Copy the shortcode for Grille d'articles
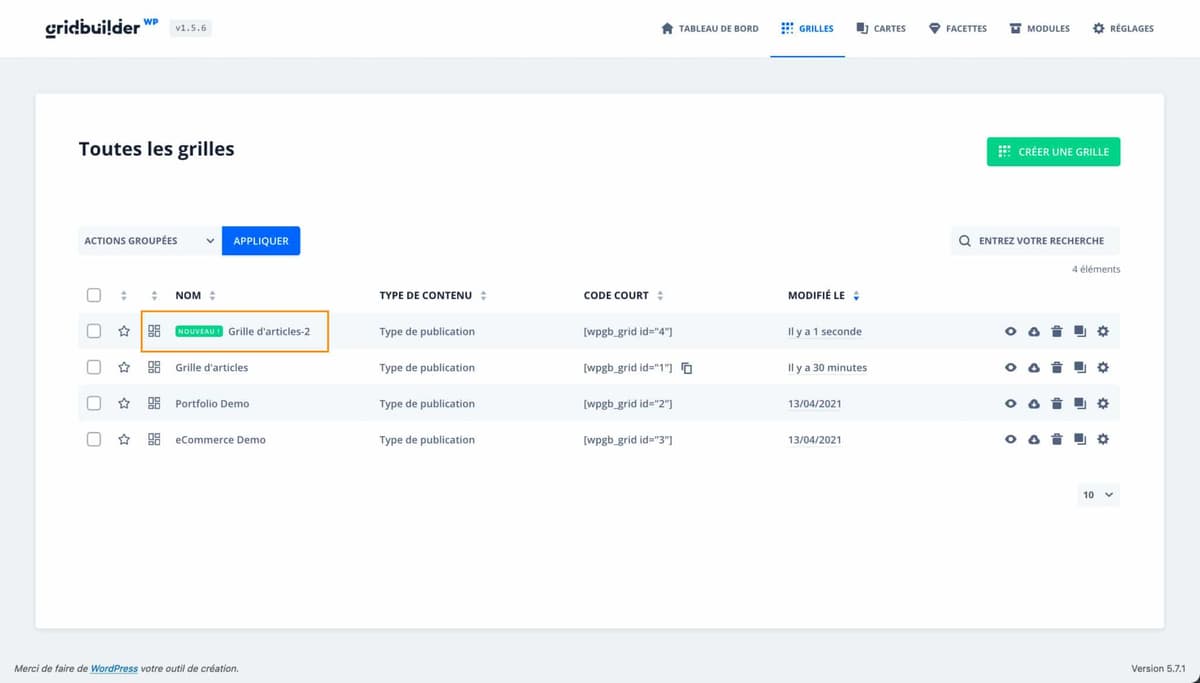 tap(687, 368)
